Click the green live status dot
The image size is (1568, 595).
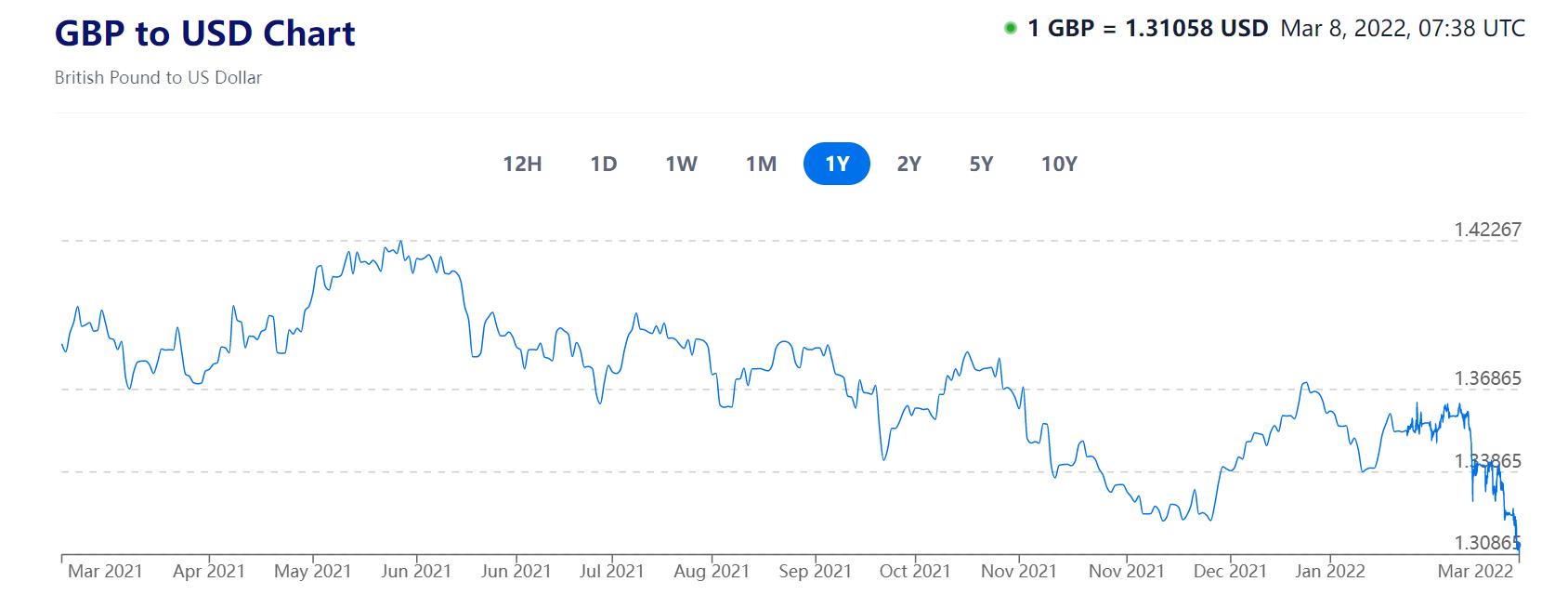[1011, 29]
